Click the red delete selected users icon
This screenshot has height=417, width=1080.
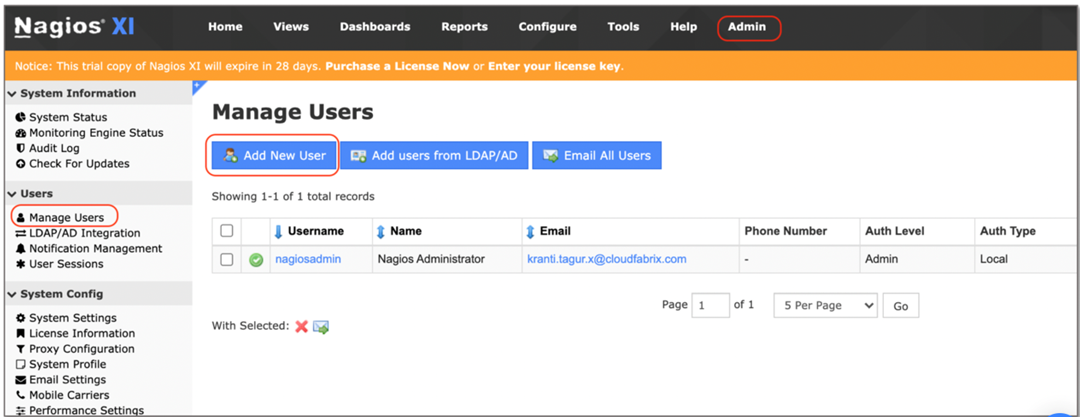tap(301, 326)
